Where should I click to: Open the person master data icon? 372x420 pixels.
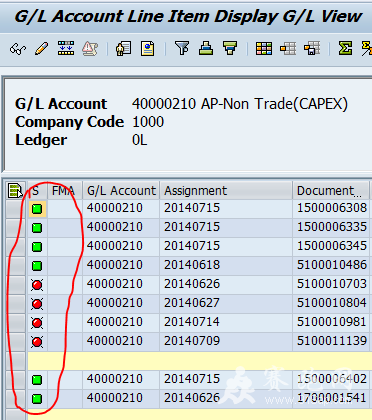123,49
